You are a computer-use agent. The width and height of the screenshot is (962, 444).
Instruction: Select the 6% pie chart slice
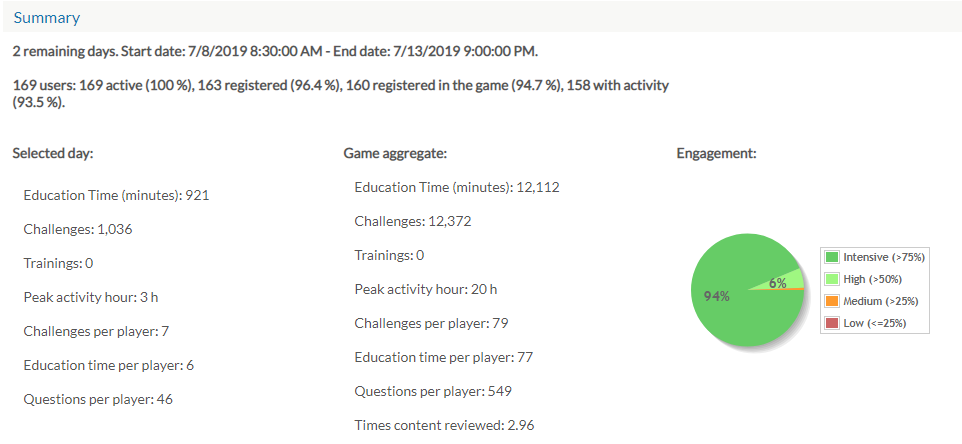[782, 281]
